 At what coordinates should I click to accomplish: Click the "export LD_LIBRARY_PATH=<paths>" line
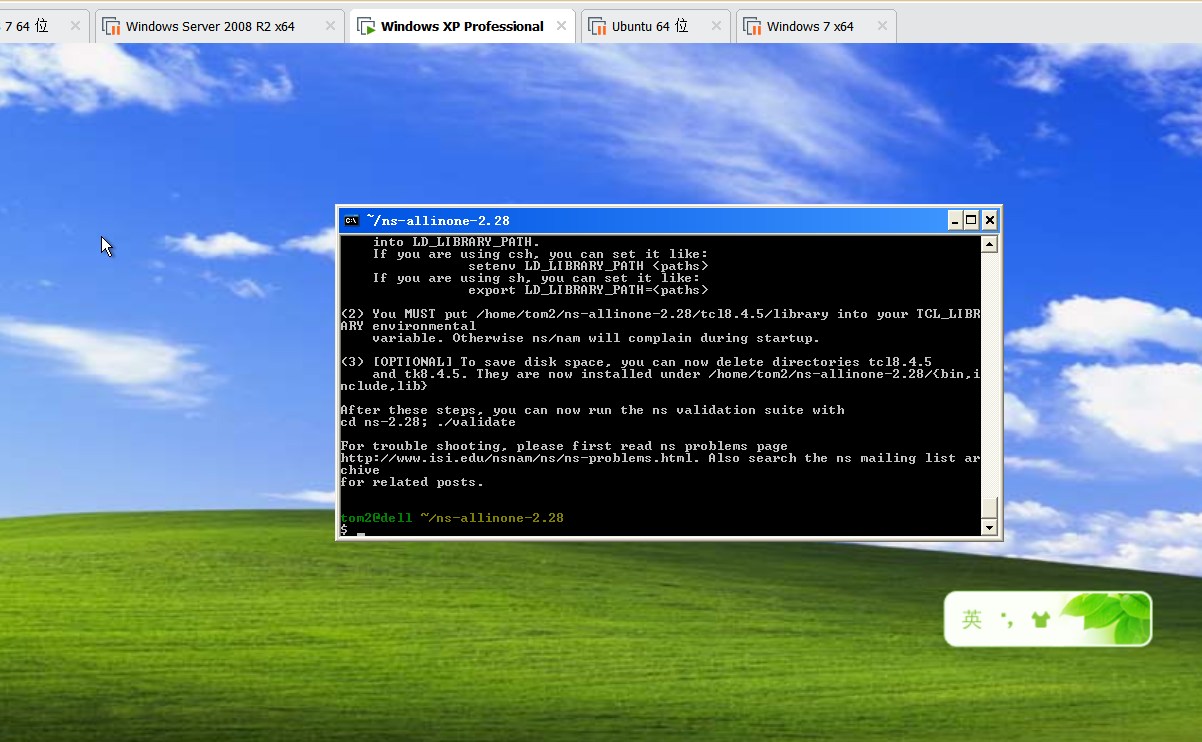point(588,290)
